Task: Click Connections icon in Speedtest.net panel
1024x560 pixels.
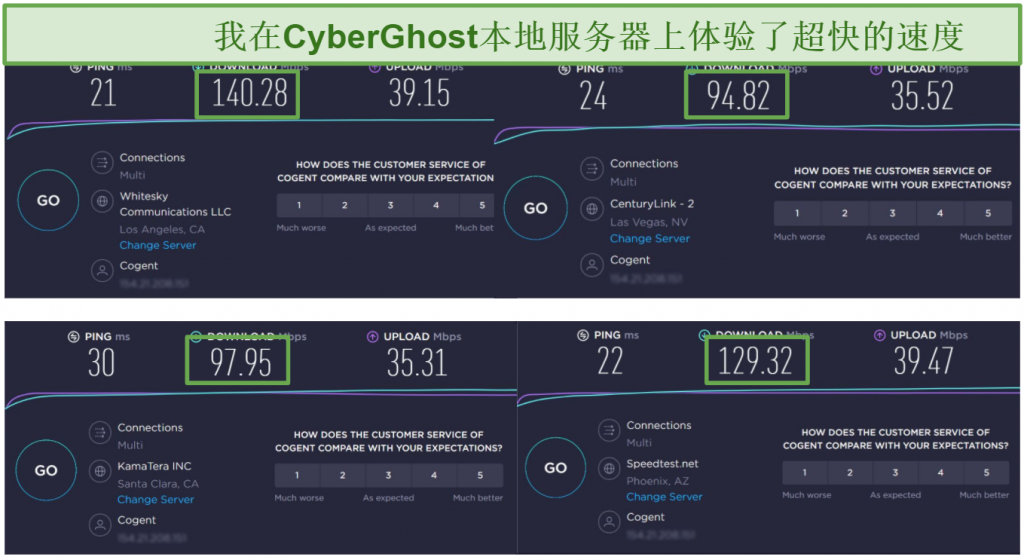Action: tap(609, 430)
